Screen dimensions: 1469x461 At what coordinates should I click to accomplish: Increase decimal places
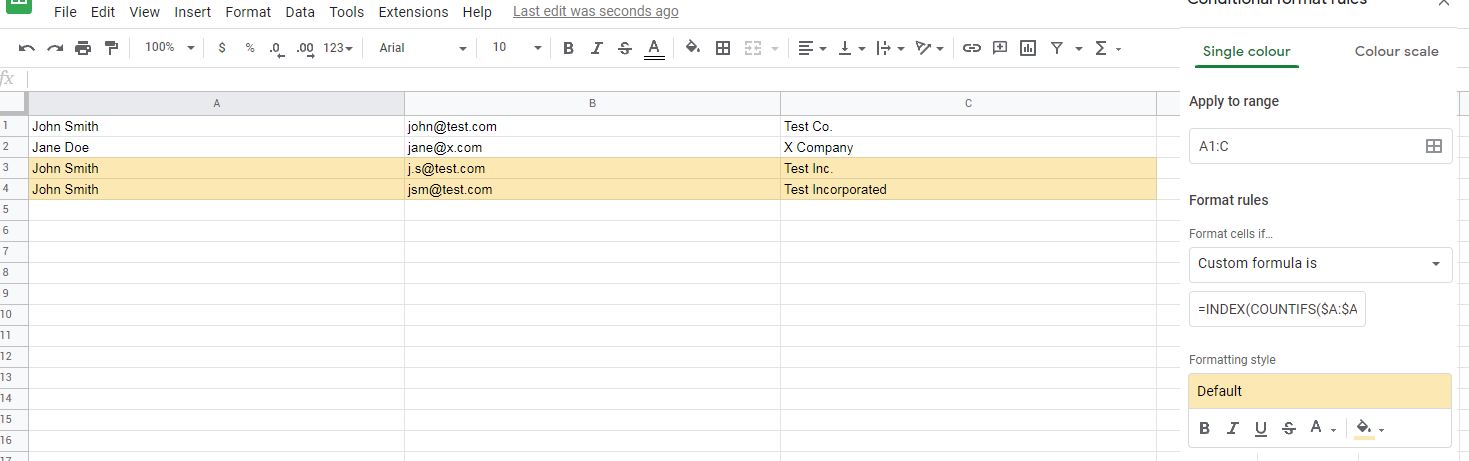pyautogui.click(x=306, y=48)
